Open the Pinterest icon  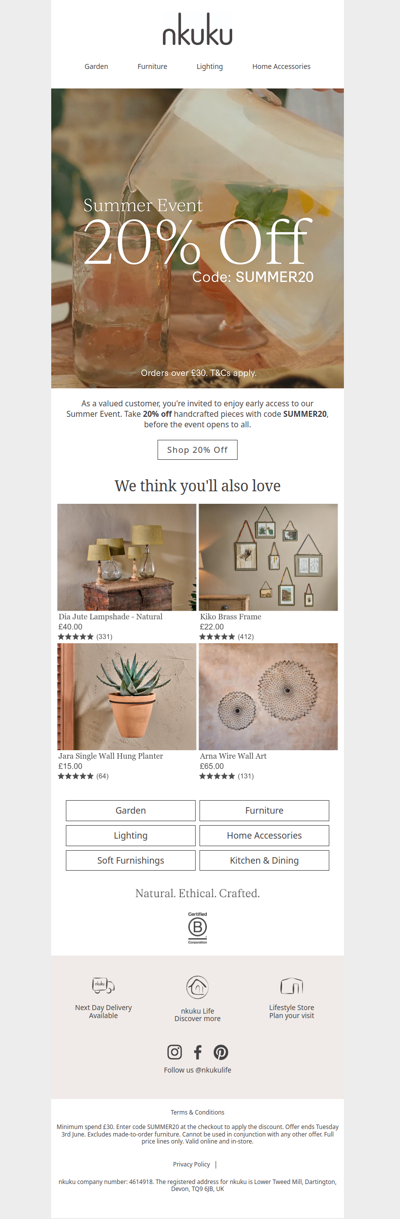[221, 1052]
